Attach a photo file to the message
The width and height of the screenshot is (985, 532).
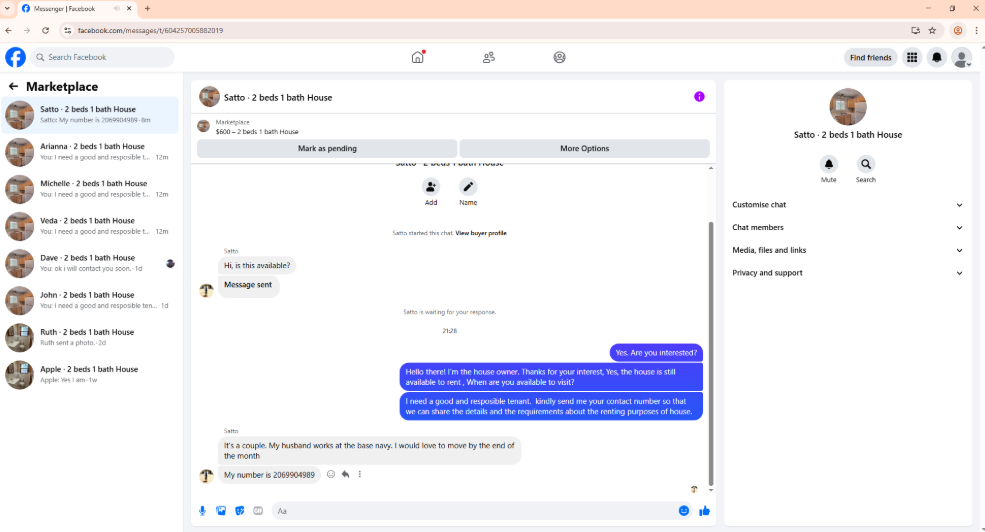(221, 511)
